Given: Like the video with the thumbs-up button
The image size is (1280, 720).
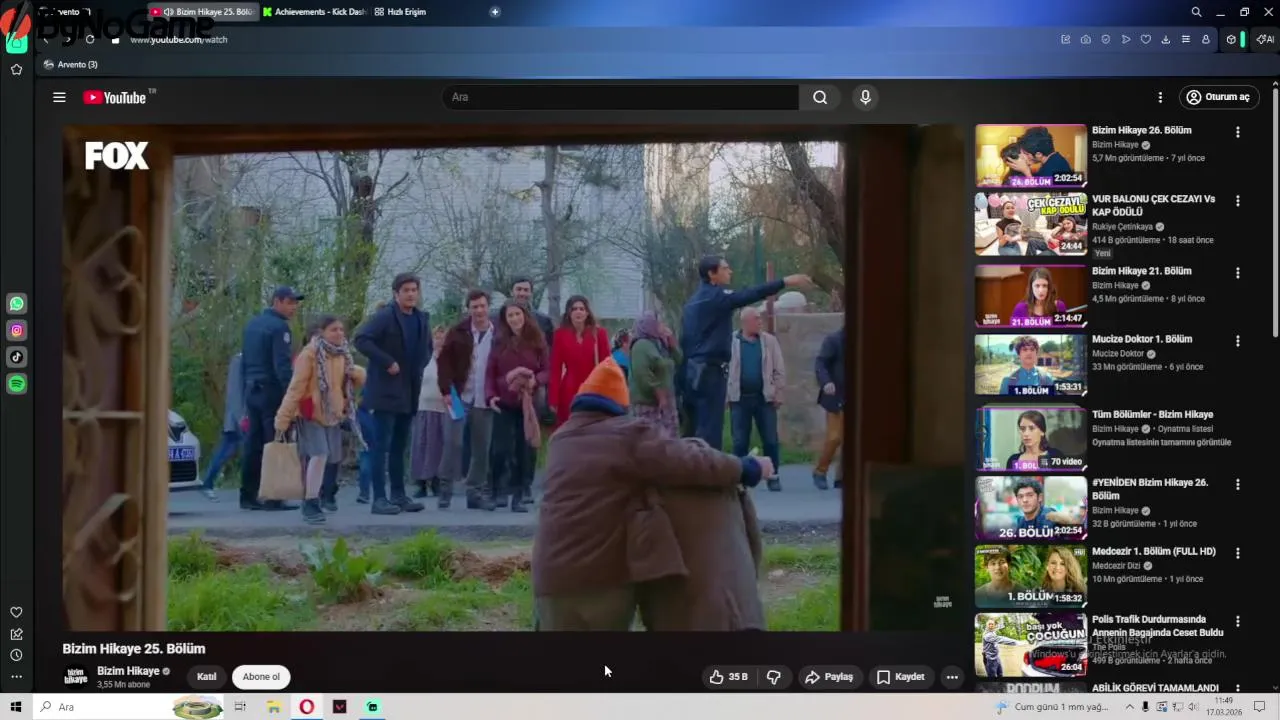Looking at the screenshot, I should (x=728, y=677).
